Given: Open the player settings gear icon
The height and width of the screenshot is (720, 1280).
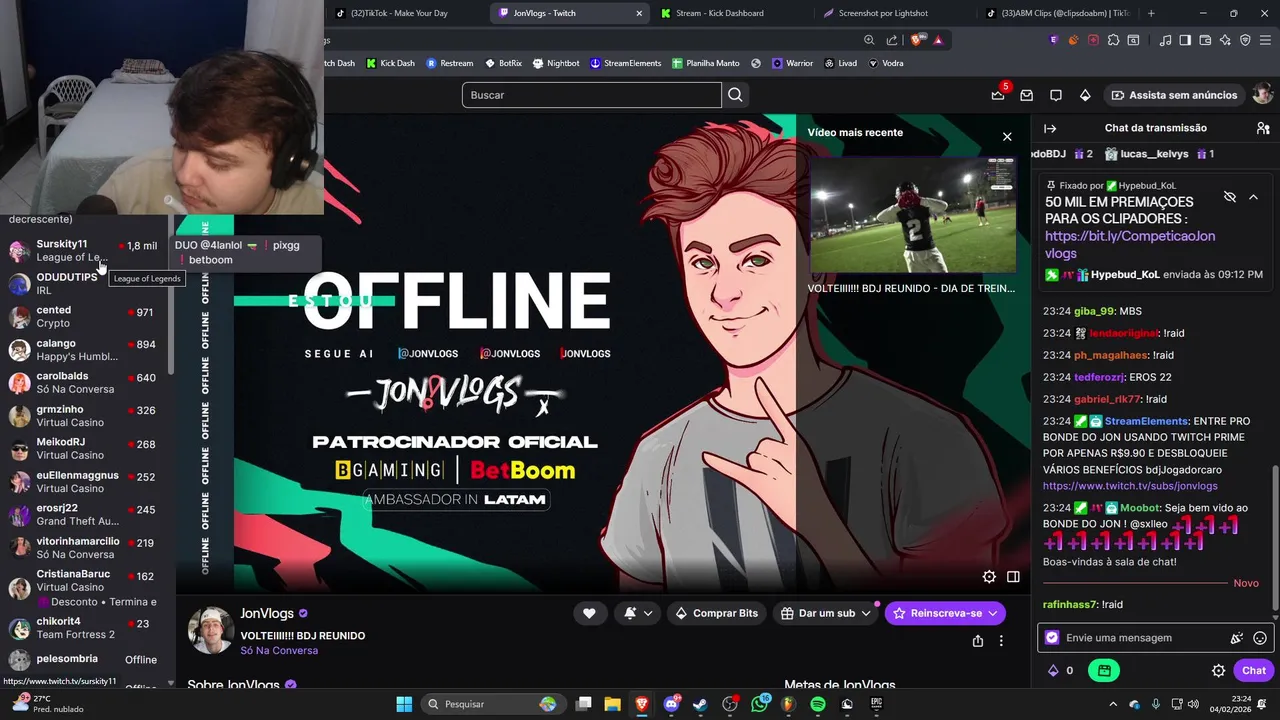Looking at the screenshot, I should click(989, 576).
